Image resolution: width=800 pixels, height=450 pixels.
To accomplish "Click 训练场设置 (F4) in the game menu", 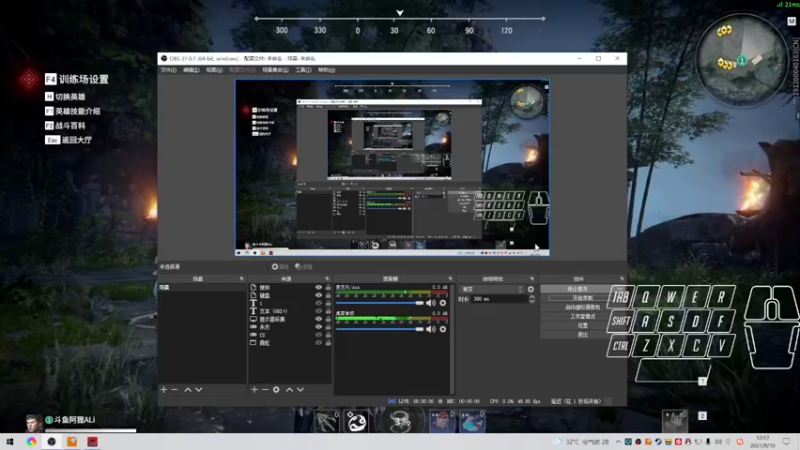I will coord(77,79).
